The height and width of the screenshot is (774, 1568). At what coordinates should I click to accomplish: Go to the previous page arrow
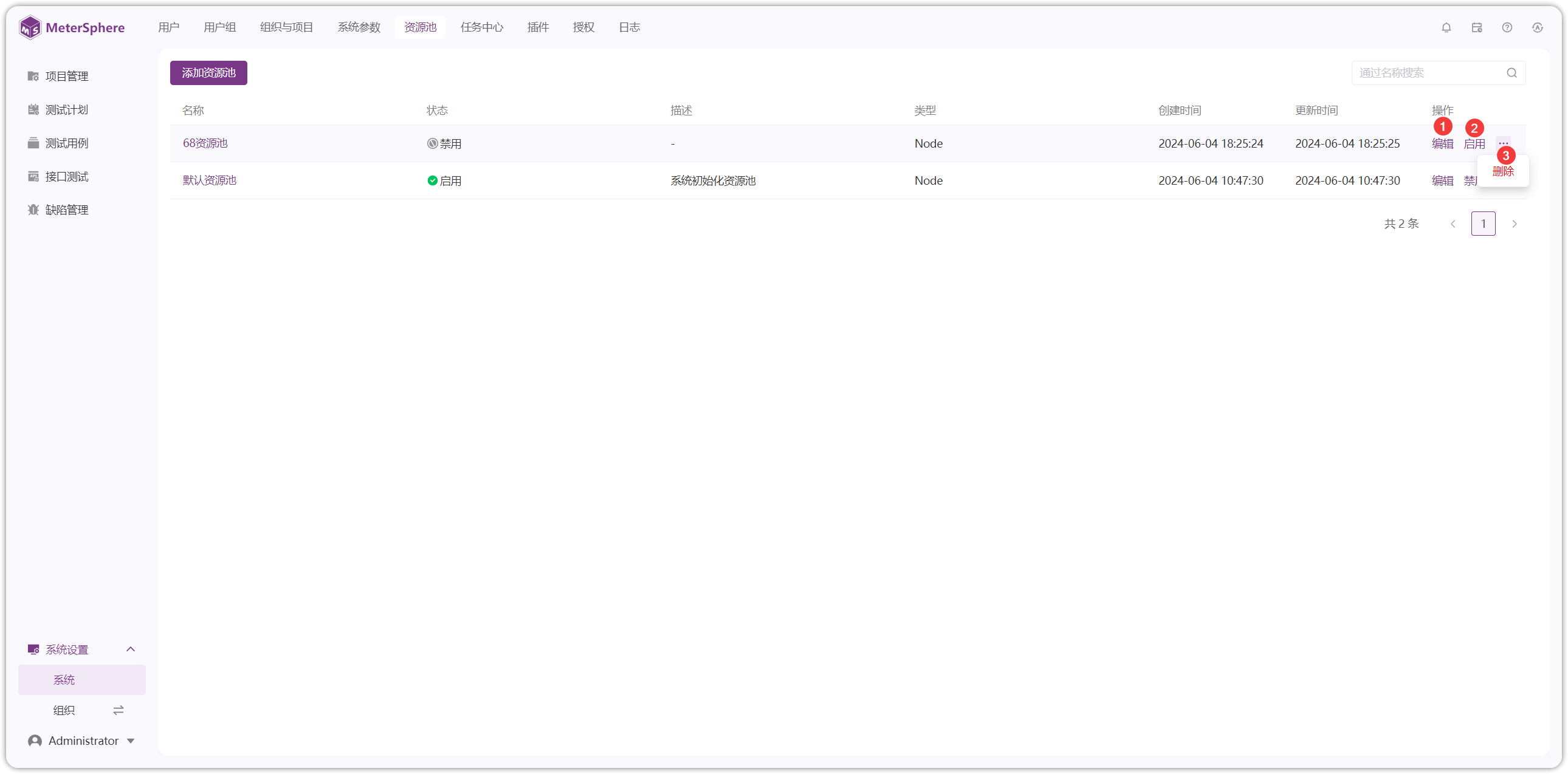click(1453, 224)
